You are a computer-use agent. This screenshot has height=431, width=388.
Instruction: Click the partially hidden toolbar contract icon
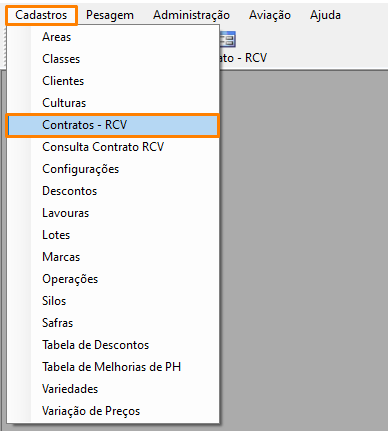coord(228,39)
